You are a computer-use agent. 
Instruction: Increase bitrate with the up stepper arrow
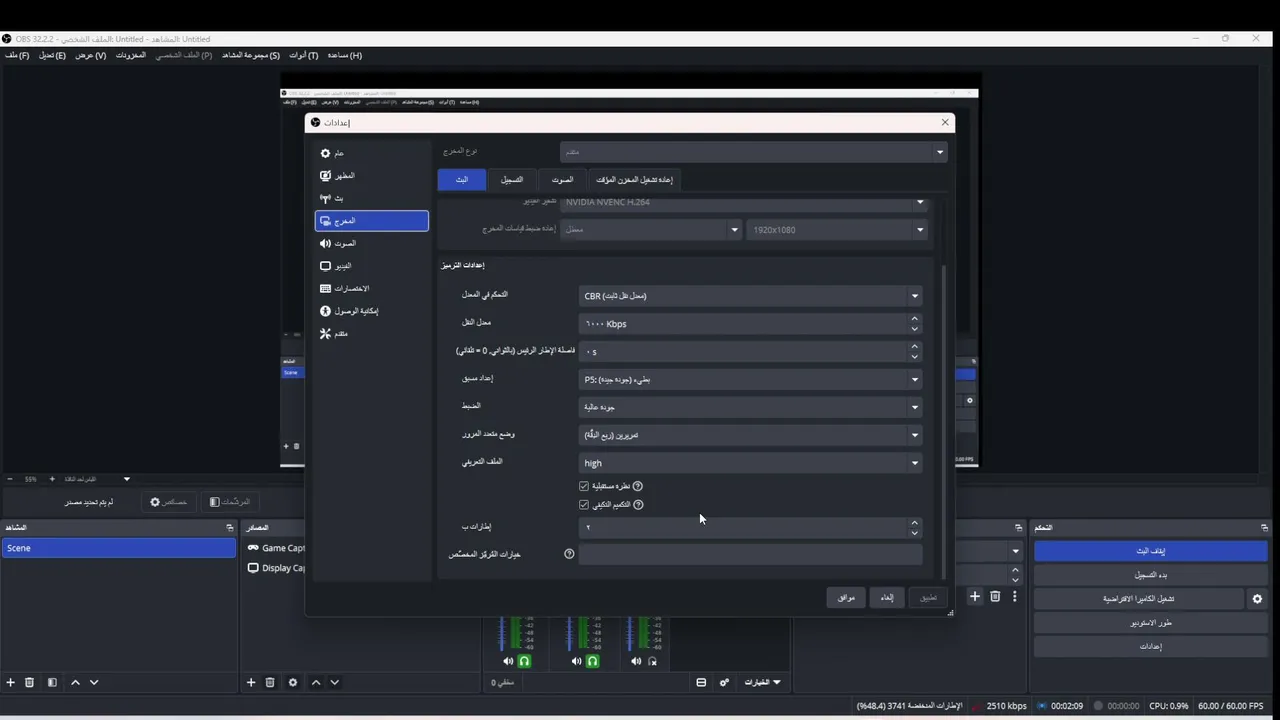[x=914, y=319]
